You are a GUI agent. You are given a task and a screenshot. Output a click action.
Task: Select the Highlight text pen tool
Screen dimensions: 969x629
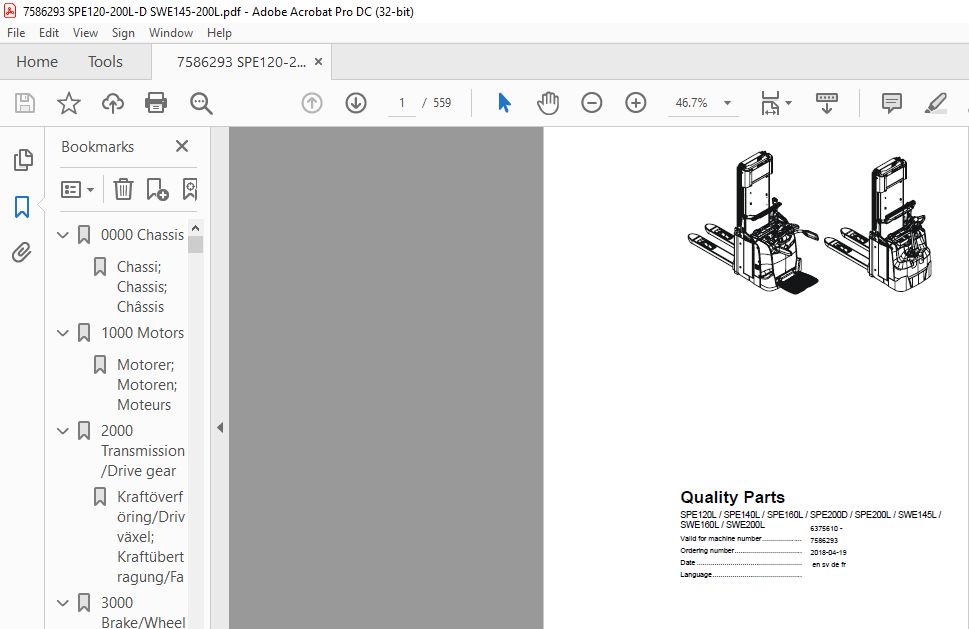coord(936,103)
